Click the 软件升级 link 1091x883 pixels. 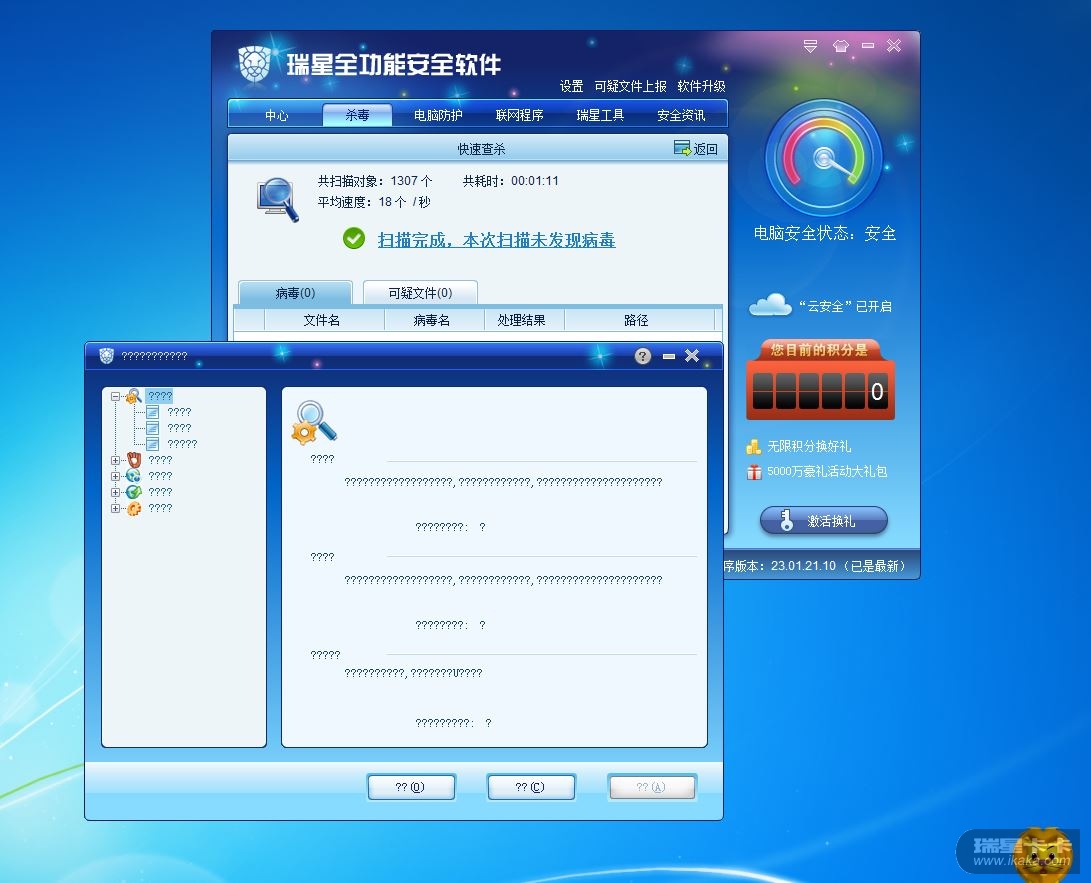coord(701,86)
